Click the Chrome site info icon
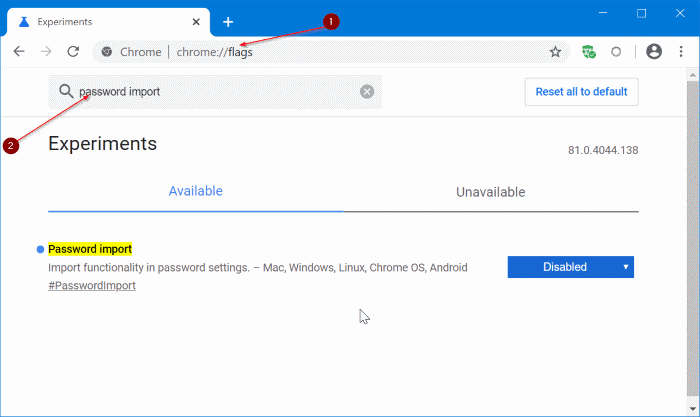 (x=107, y=52)
